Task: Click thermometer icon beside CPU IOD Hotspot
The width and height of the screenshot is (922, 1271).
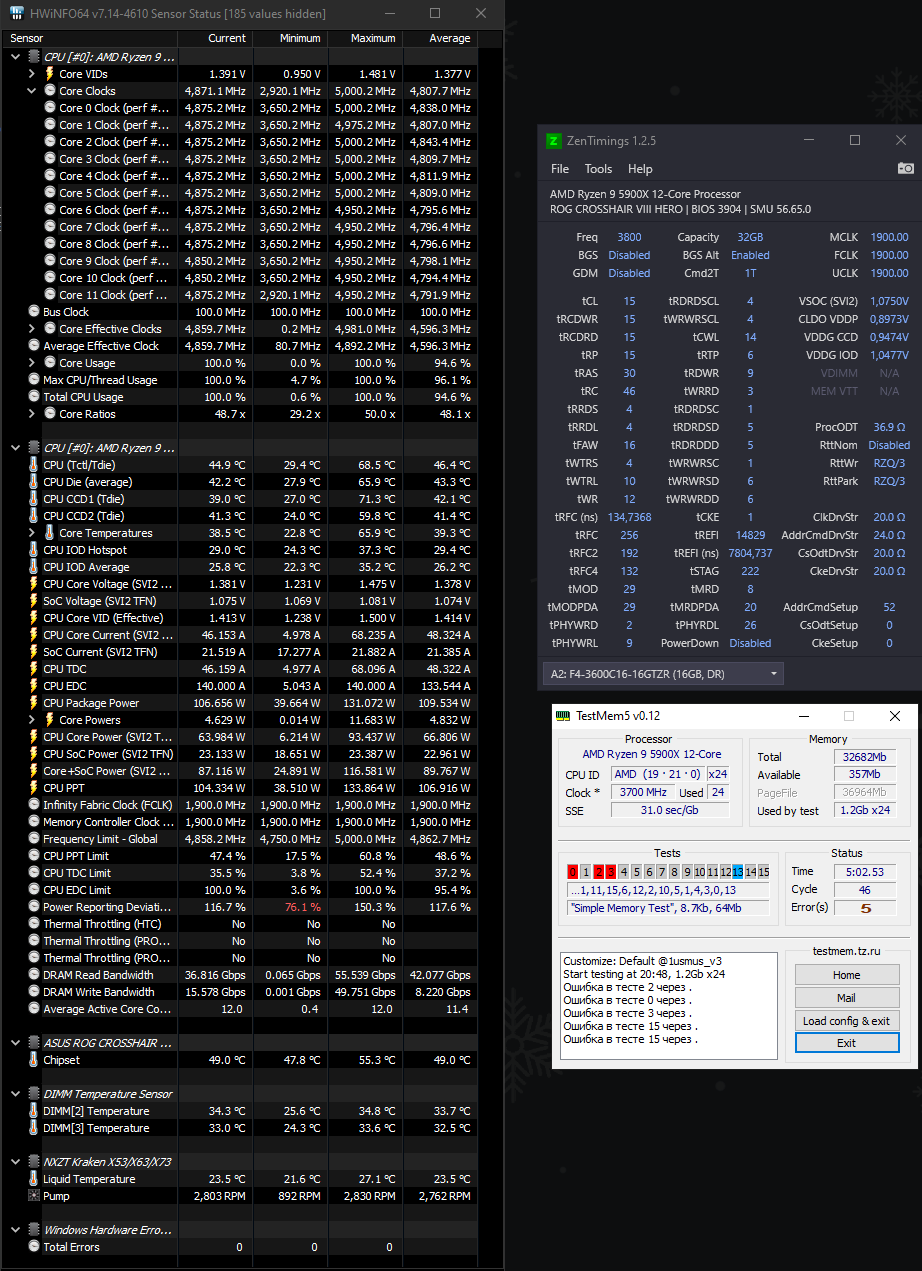Action: click(x=34, y=550)
